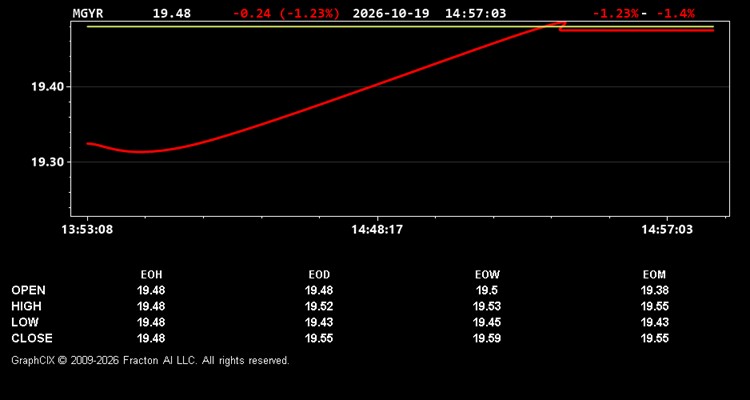Screen dimensions: 750x400
Task: Select the 19.40 y-axis price label
Action: coord(47,87)
